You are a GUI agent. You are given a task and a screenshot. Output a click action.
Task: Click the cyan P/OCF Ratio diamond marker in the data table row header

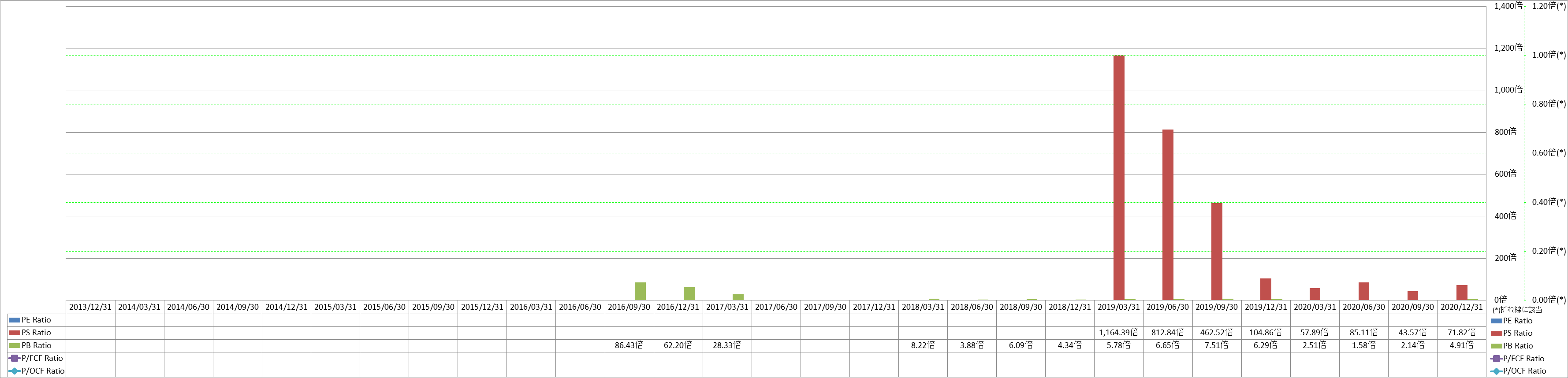(x=15, y=371)
